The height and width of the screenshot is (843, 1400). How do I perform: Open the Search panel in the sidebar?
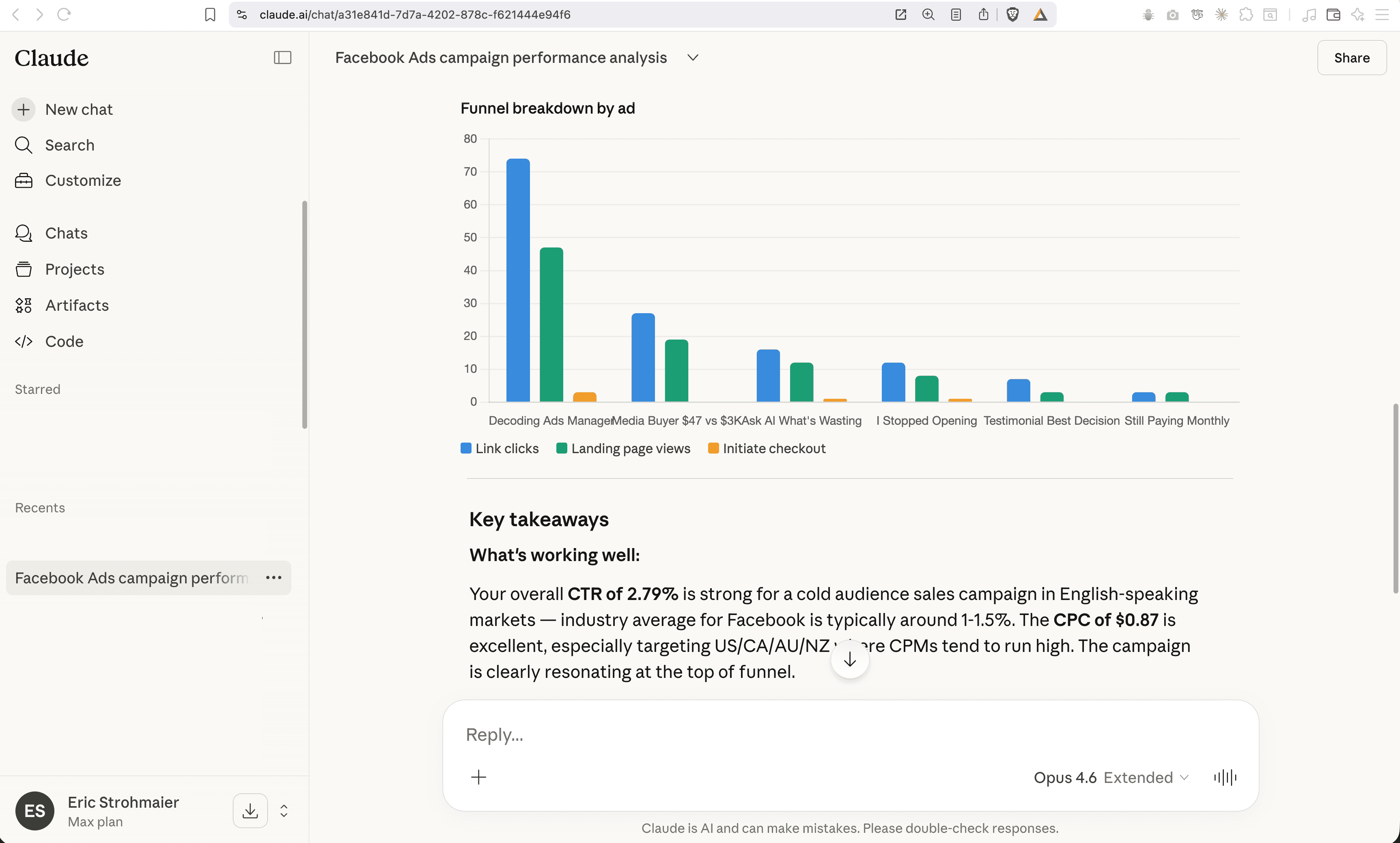point(69,145)
